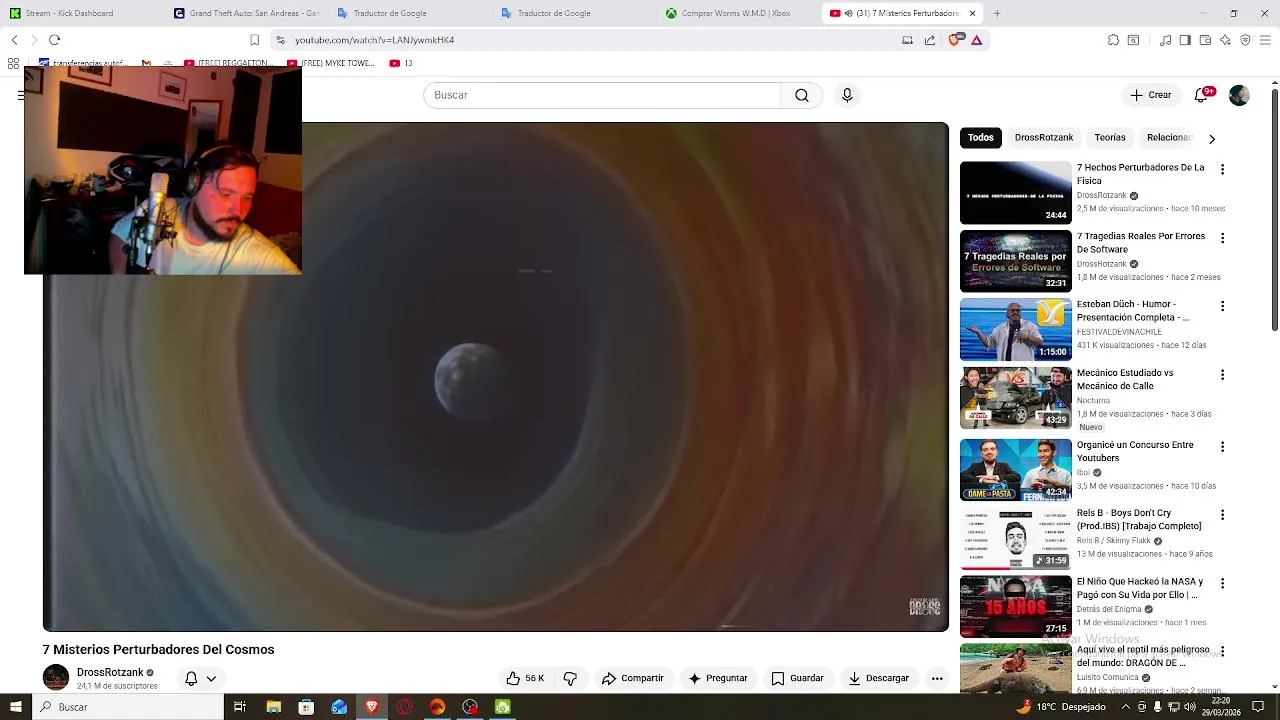Open options for El Niño Que Hackeó video
The width and height of the screenshot is (1280, 720).
point(1222,583)
